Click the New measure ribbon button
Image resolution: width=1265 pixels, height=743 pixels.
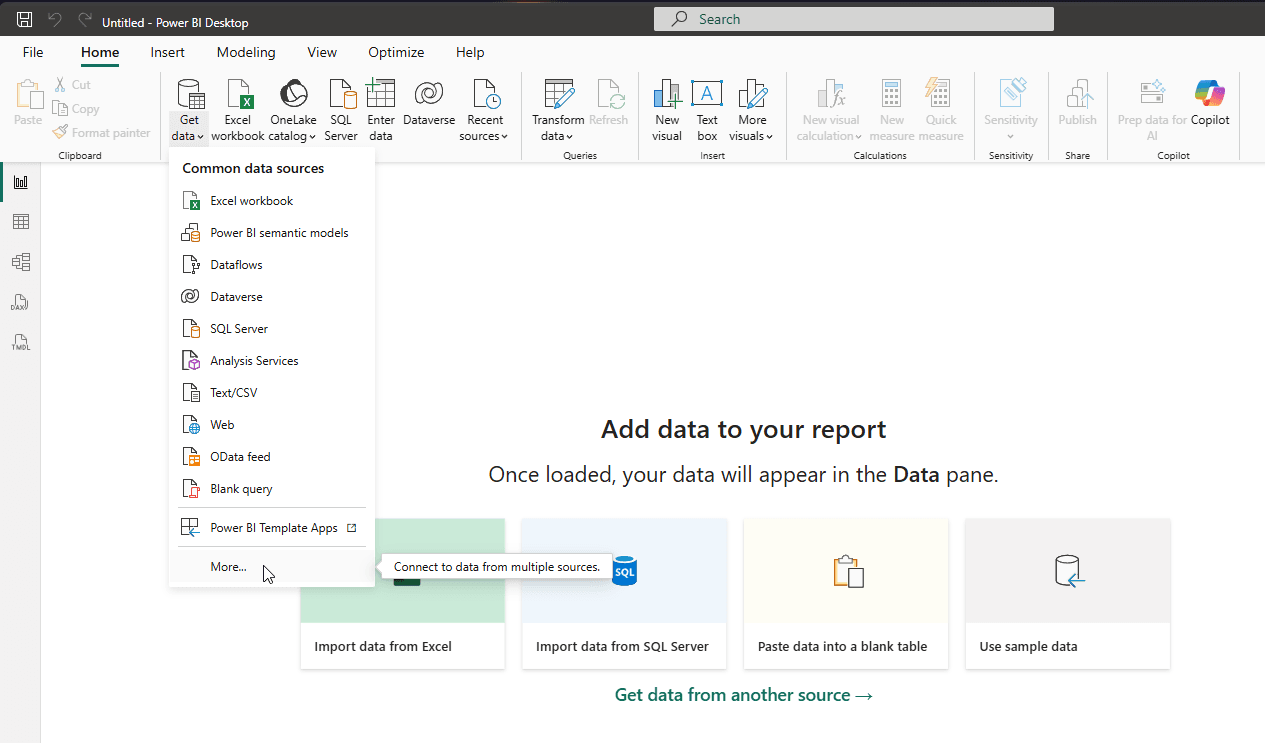point(892,111)
